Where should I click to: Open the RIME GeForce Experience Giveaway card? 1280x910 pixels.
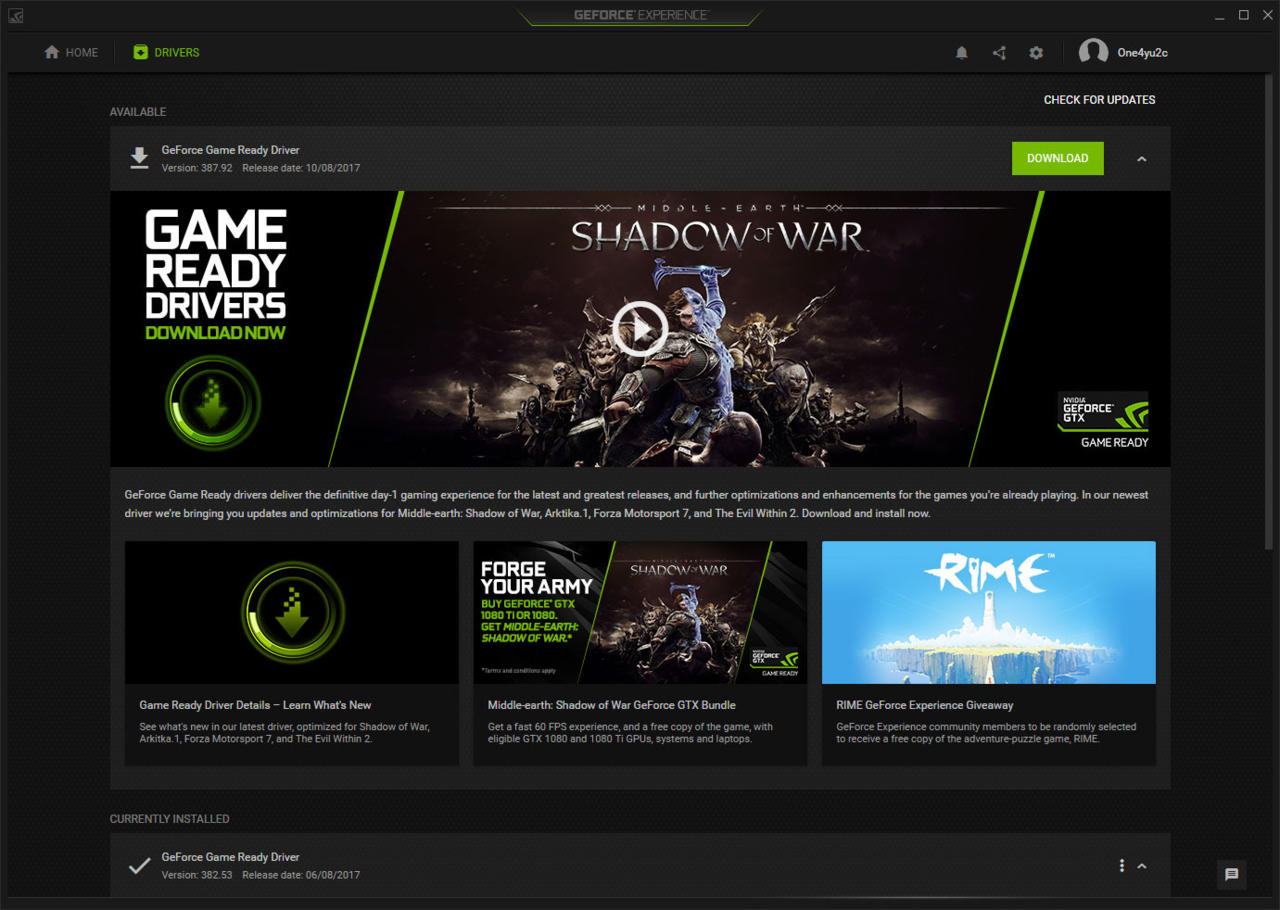(x=988, y=654)
